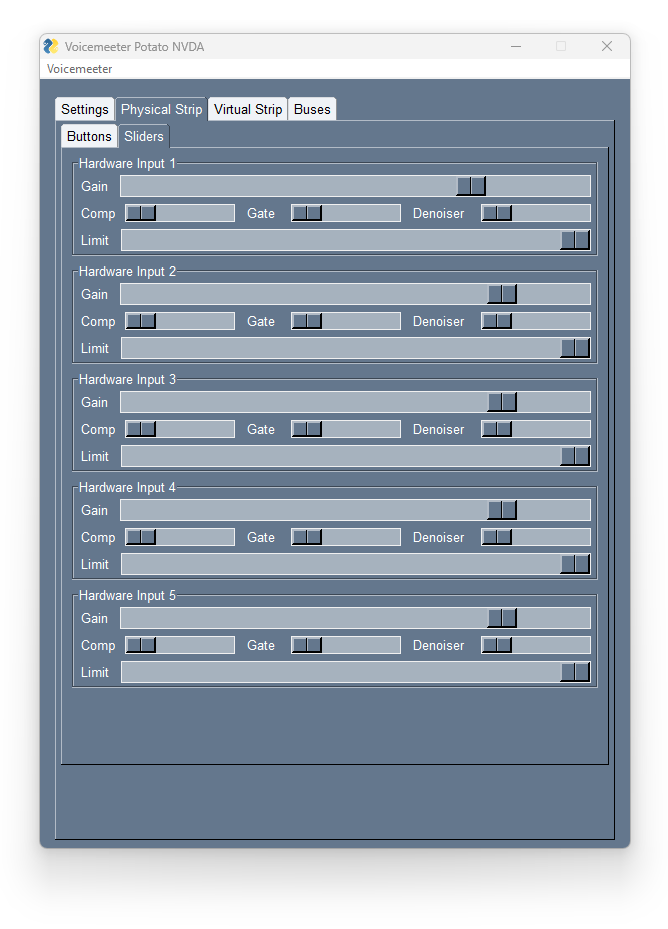Click Hardware Input 1 Denoiser slider
Screen dimensions: 668x929
(x=536, y=213)
